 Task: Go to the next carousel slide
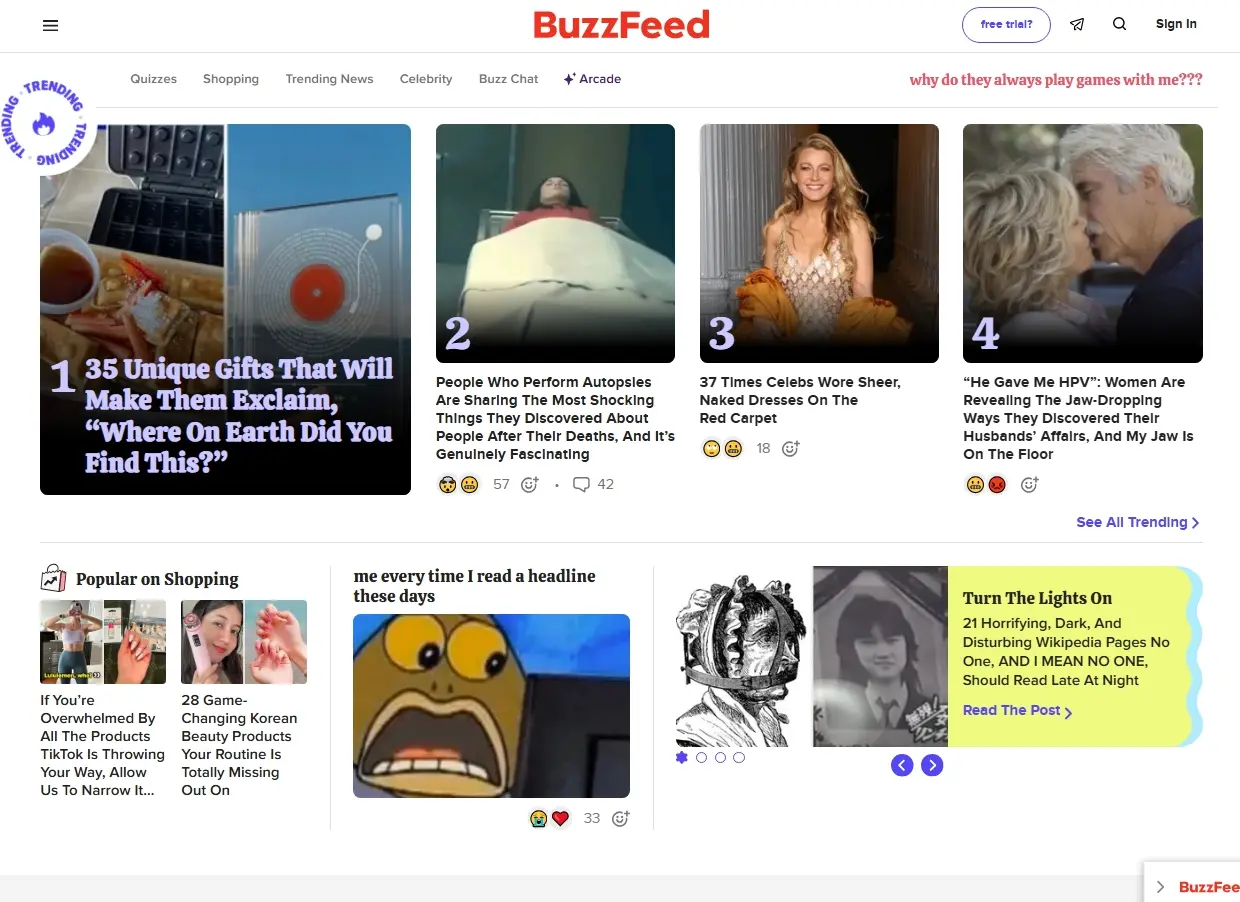932,766
